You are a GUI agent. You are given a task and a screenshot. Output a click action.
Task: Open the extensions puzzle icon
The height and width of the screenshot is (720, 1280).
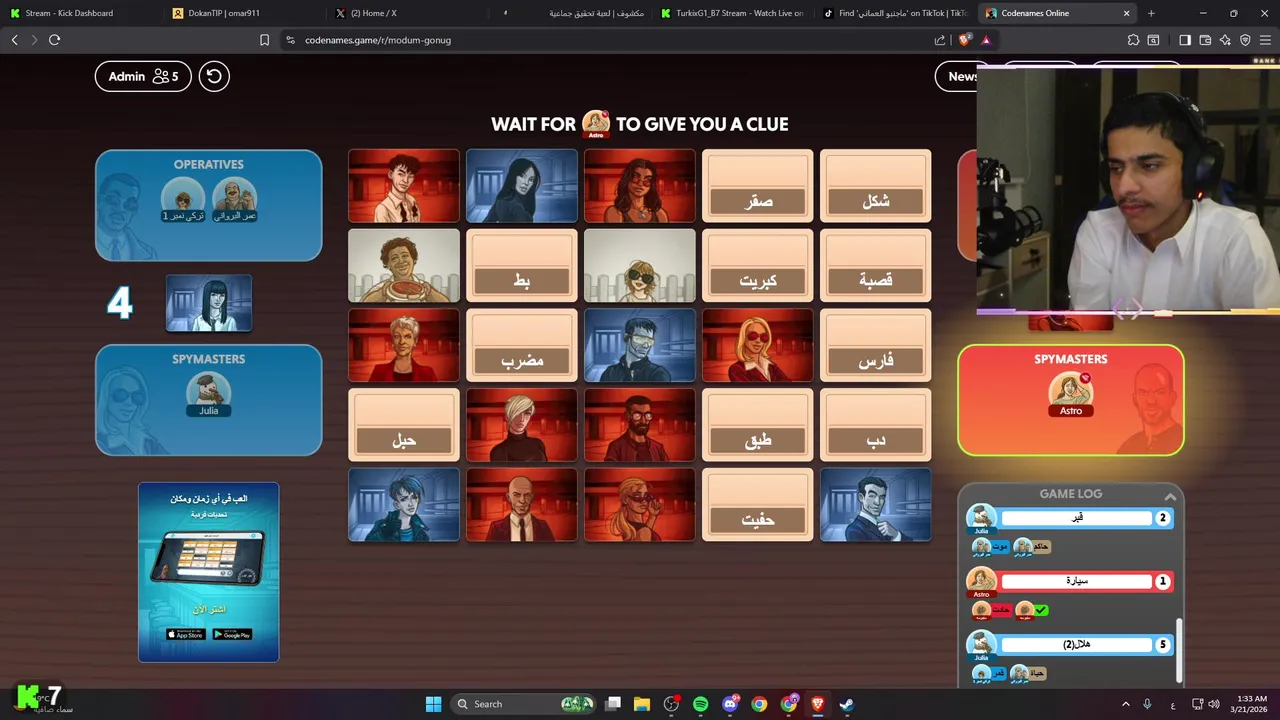click(1133, 40)
